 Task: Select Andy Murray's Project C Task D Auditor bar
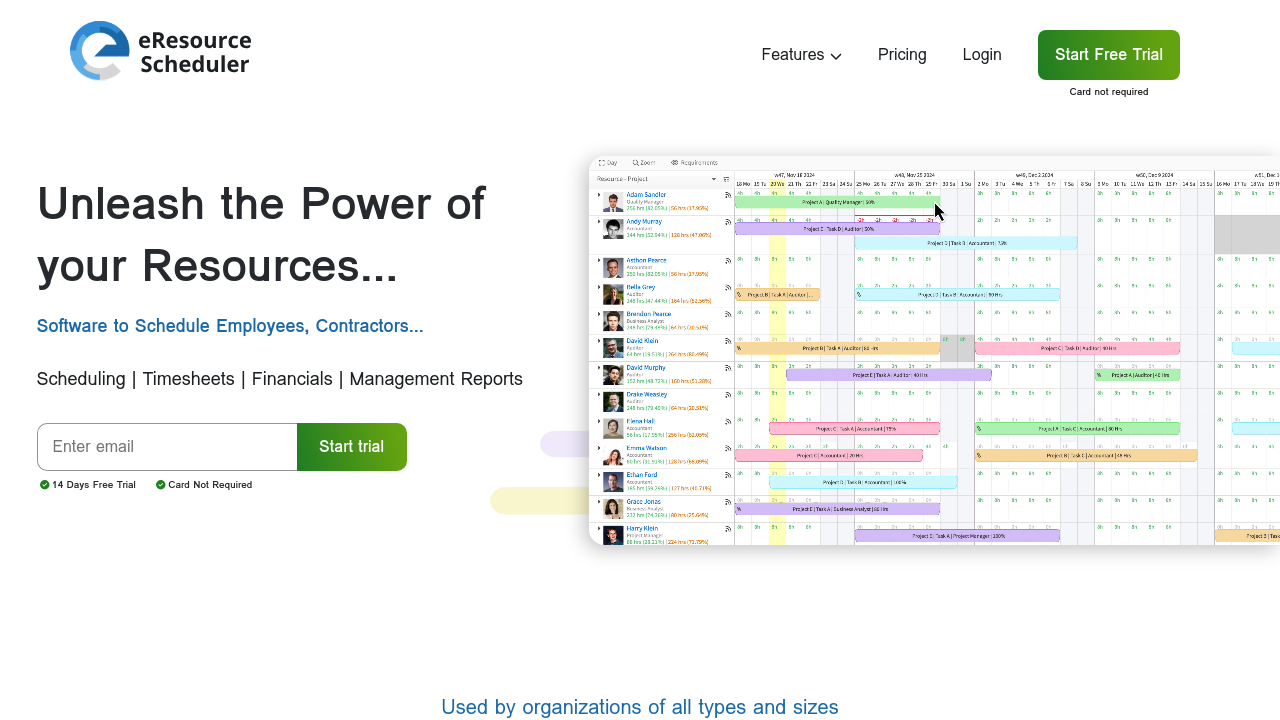pos(837,229)
